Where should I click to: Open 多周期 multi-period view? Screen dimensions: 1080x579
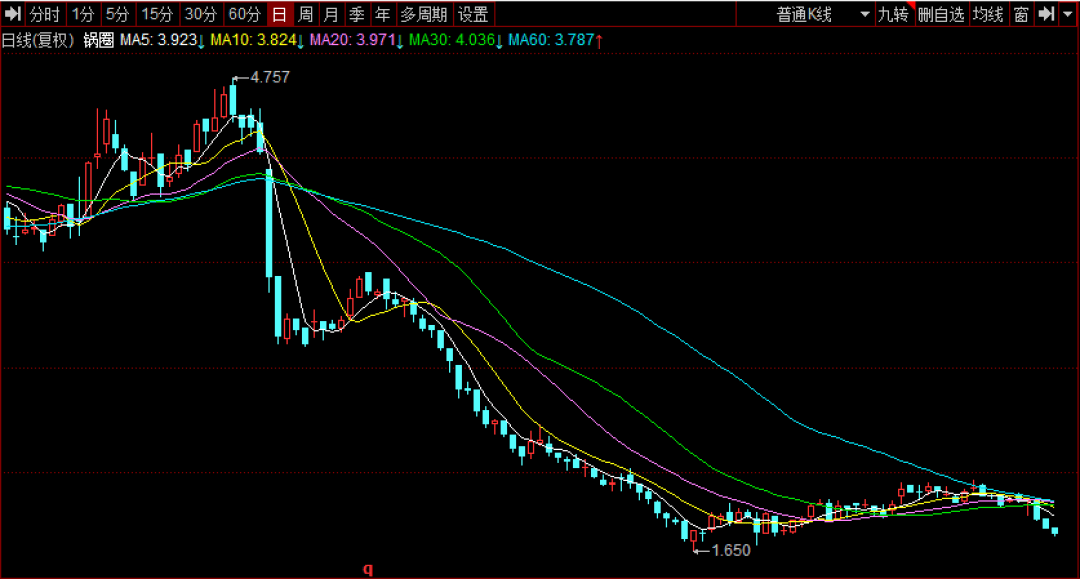pyautogui.click(x=424, y=14)
